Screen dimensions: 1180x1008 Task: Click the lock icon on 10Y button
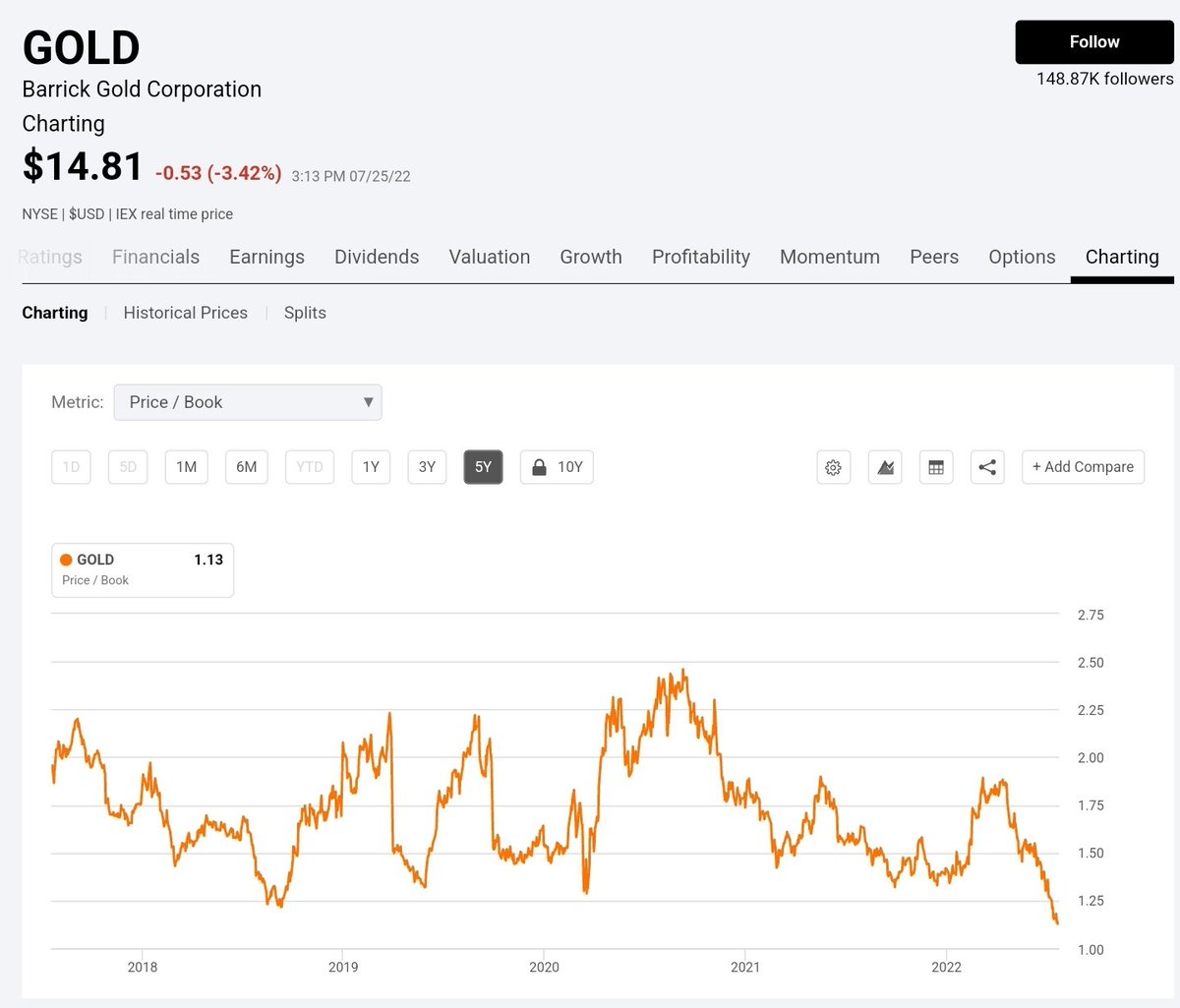(539, 467)
